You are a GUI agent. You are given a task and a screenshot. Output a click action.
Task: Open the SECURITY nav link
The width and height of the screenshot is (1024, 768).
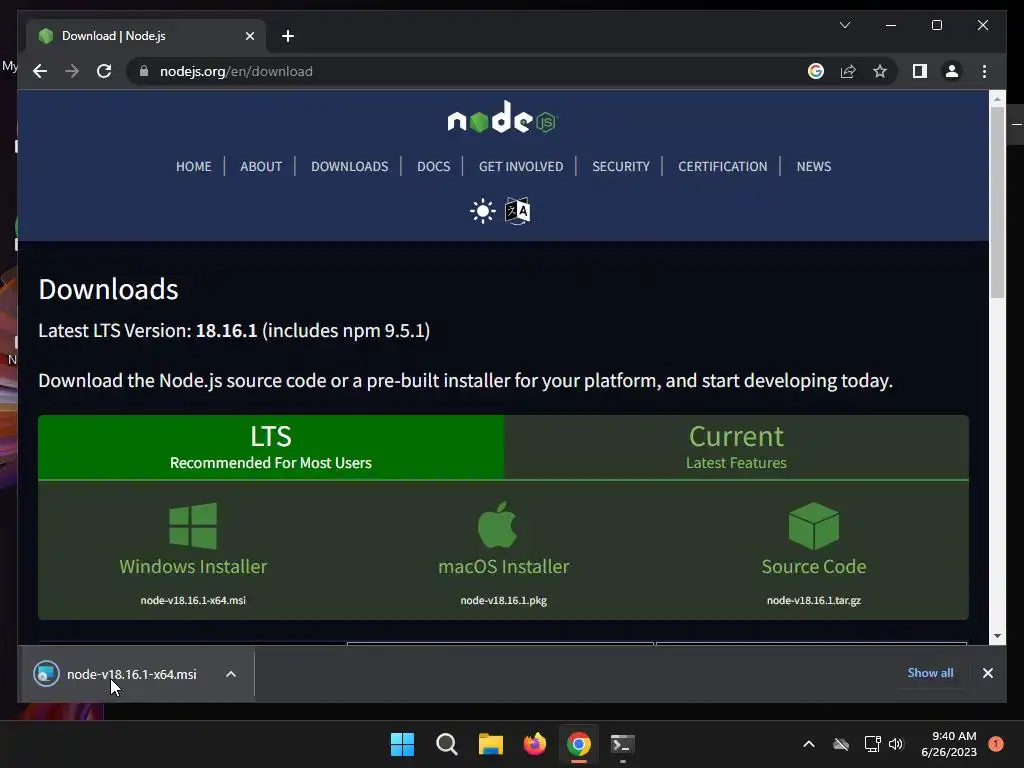point(620,167)
